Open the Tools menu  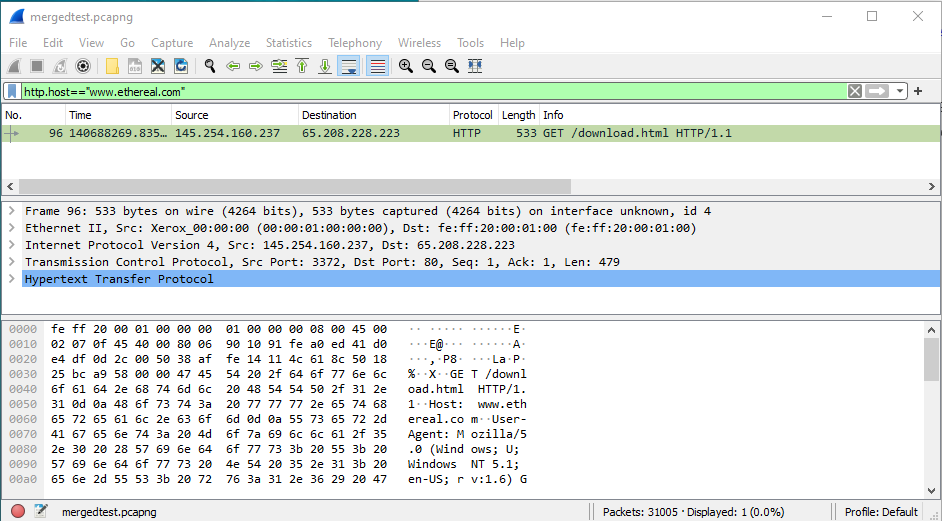tap(470, 43)
